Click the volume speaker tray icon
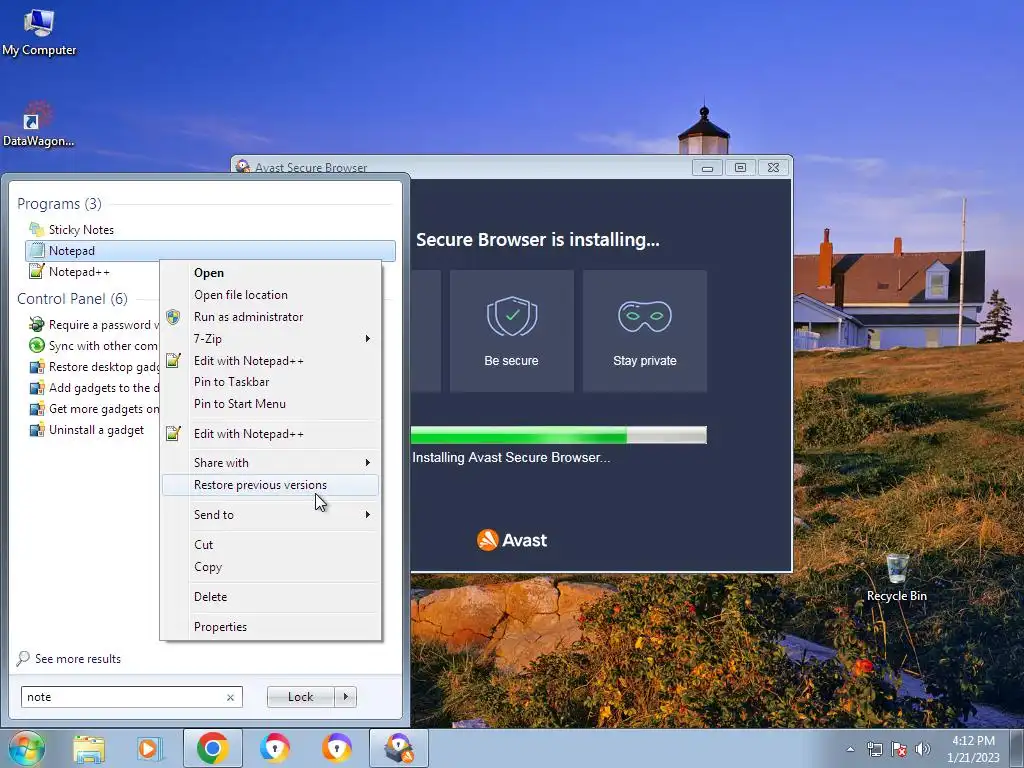 point(923,749)
